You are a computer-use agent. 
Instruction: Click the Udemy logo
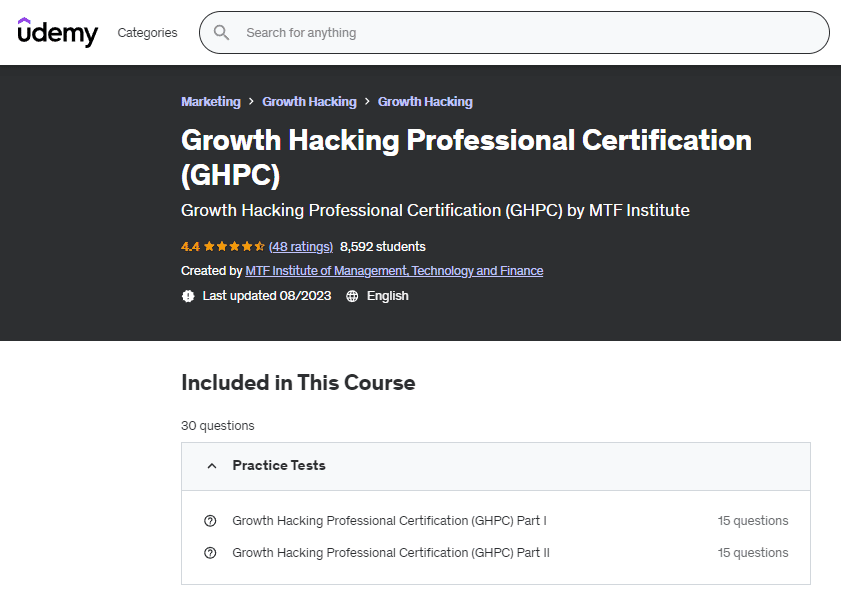pos(58,32)
